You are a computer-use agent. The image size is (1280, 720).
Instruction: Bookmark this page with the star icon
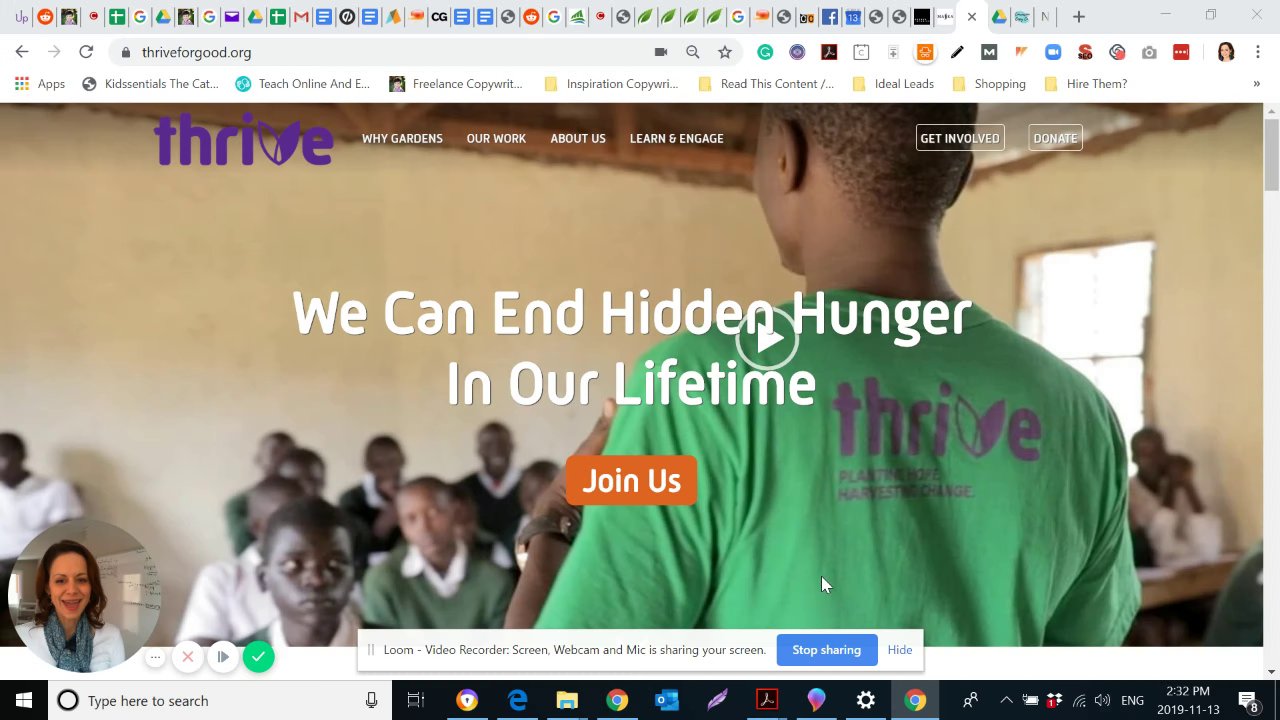point(725,52)
